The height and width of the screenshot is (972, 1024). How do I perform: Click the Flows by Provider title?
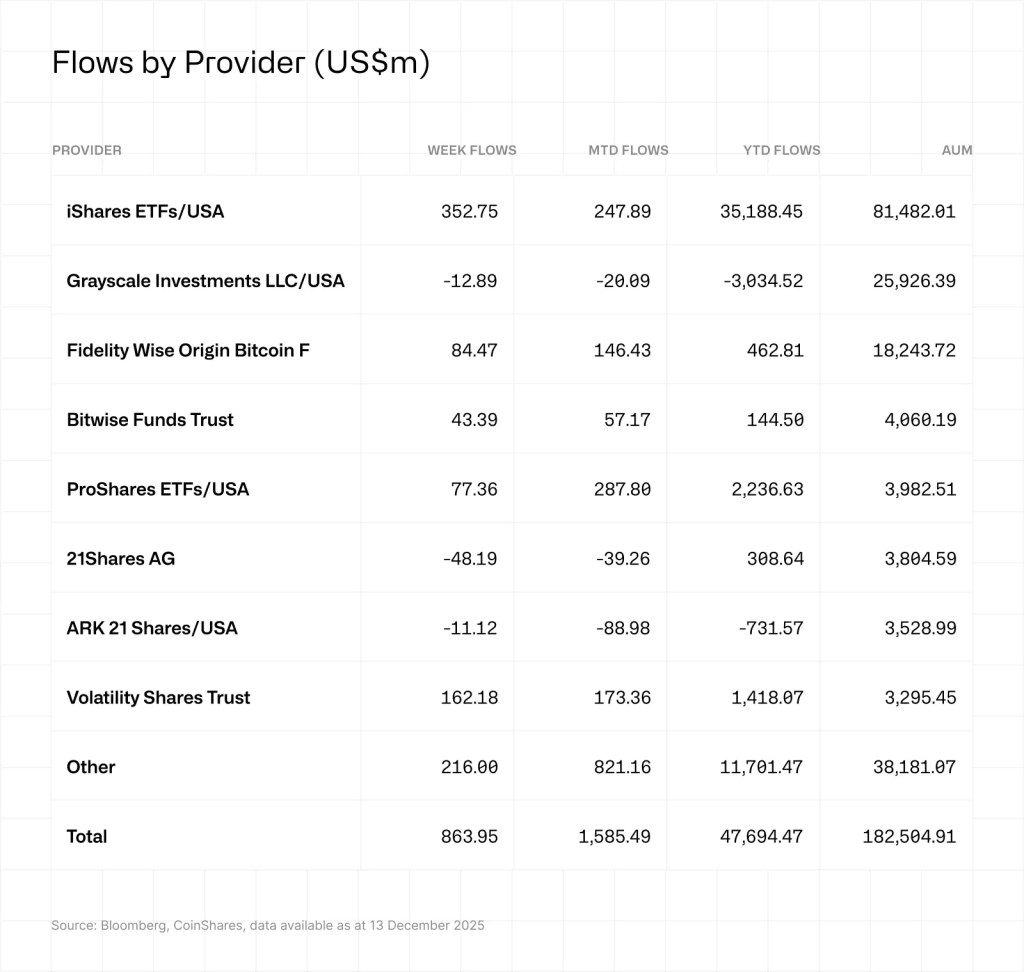click(x=240, y=63)
